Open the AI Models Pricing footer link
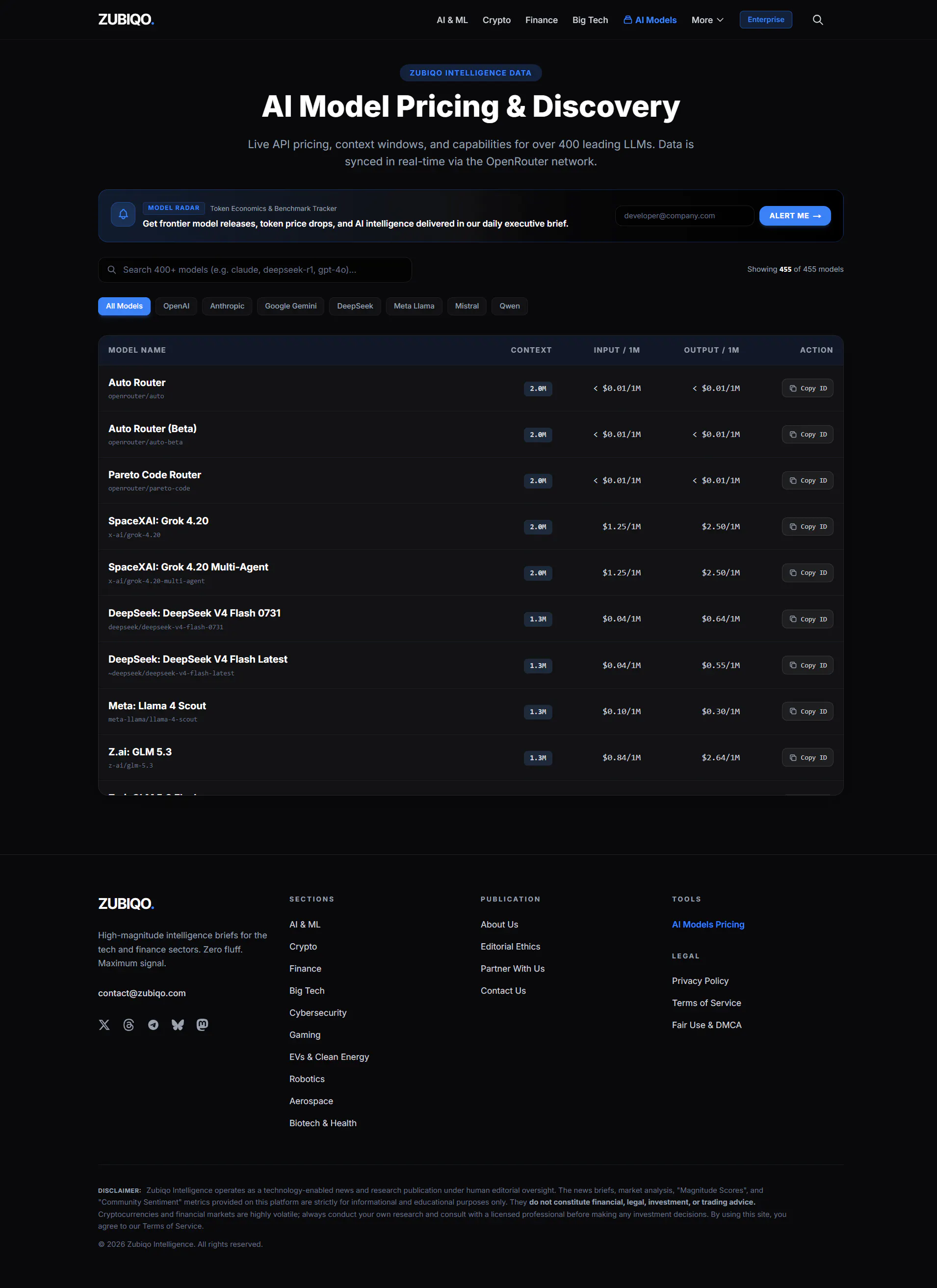 pos(708,925)
